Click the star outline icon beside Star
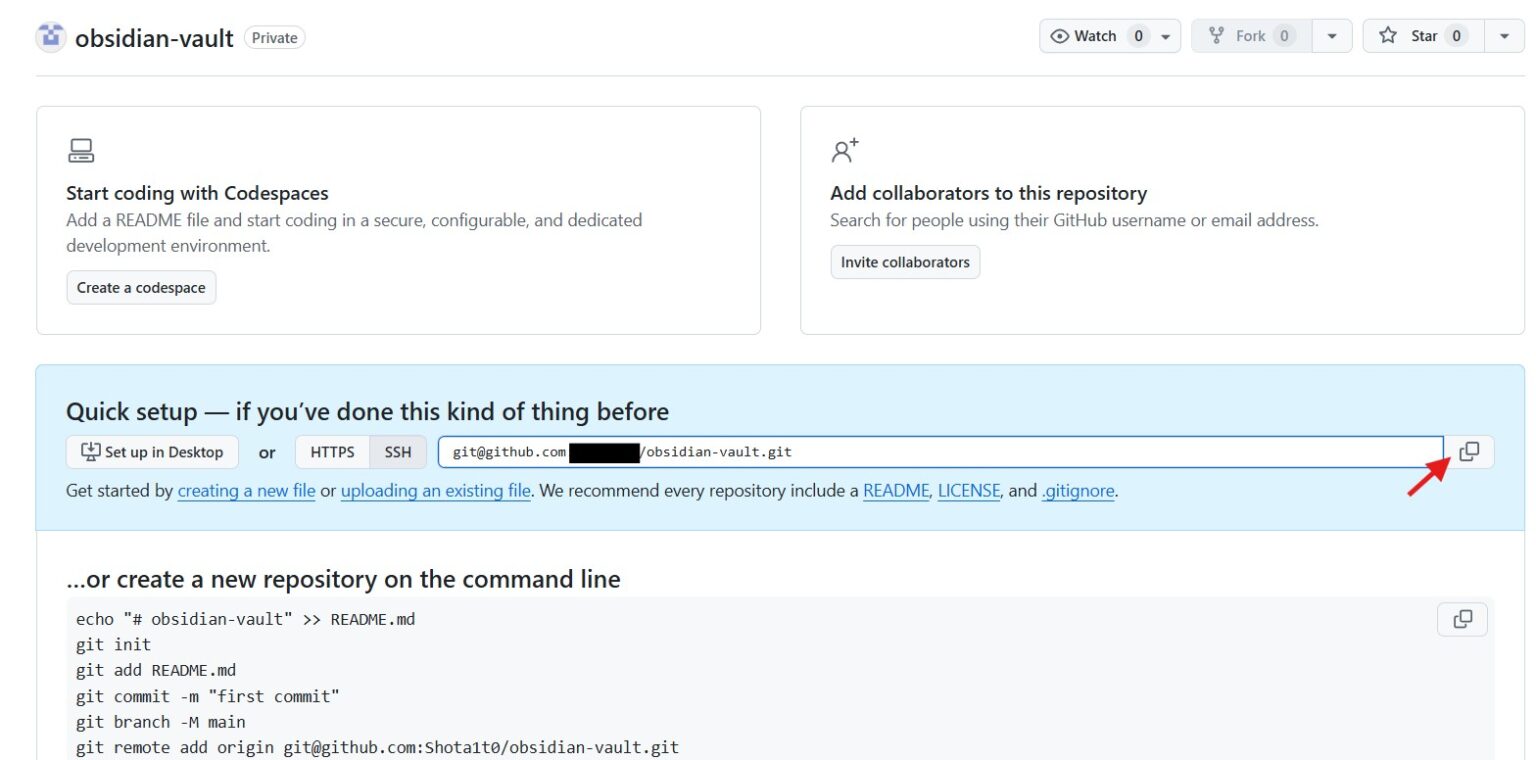The image size is (1536, 760). coord(1389,35)
